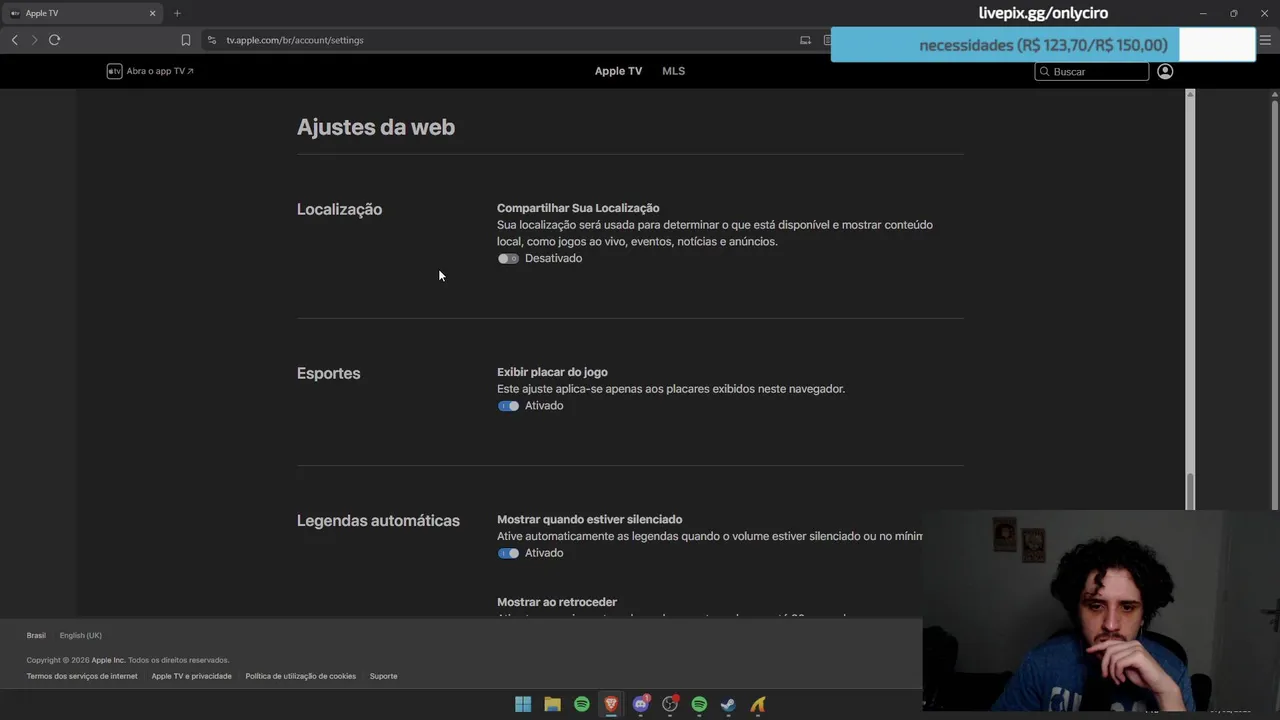Viewport: 1280px width, 720px height.
Task: Select the Apple TV navigation item
Action: point(618,71)
